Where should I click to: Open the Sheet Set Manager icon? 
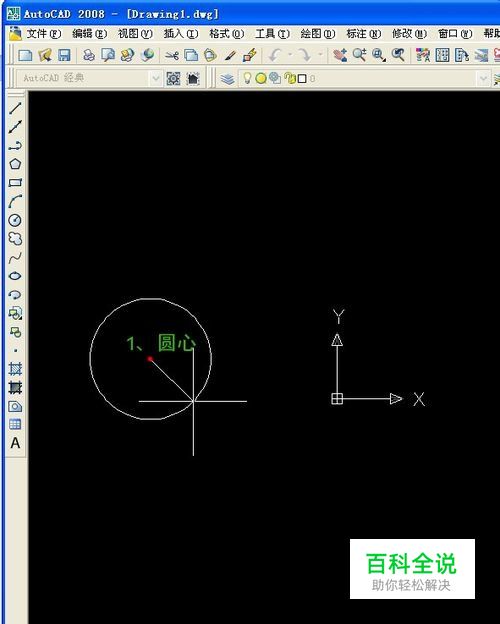pos(481,55)
